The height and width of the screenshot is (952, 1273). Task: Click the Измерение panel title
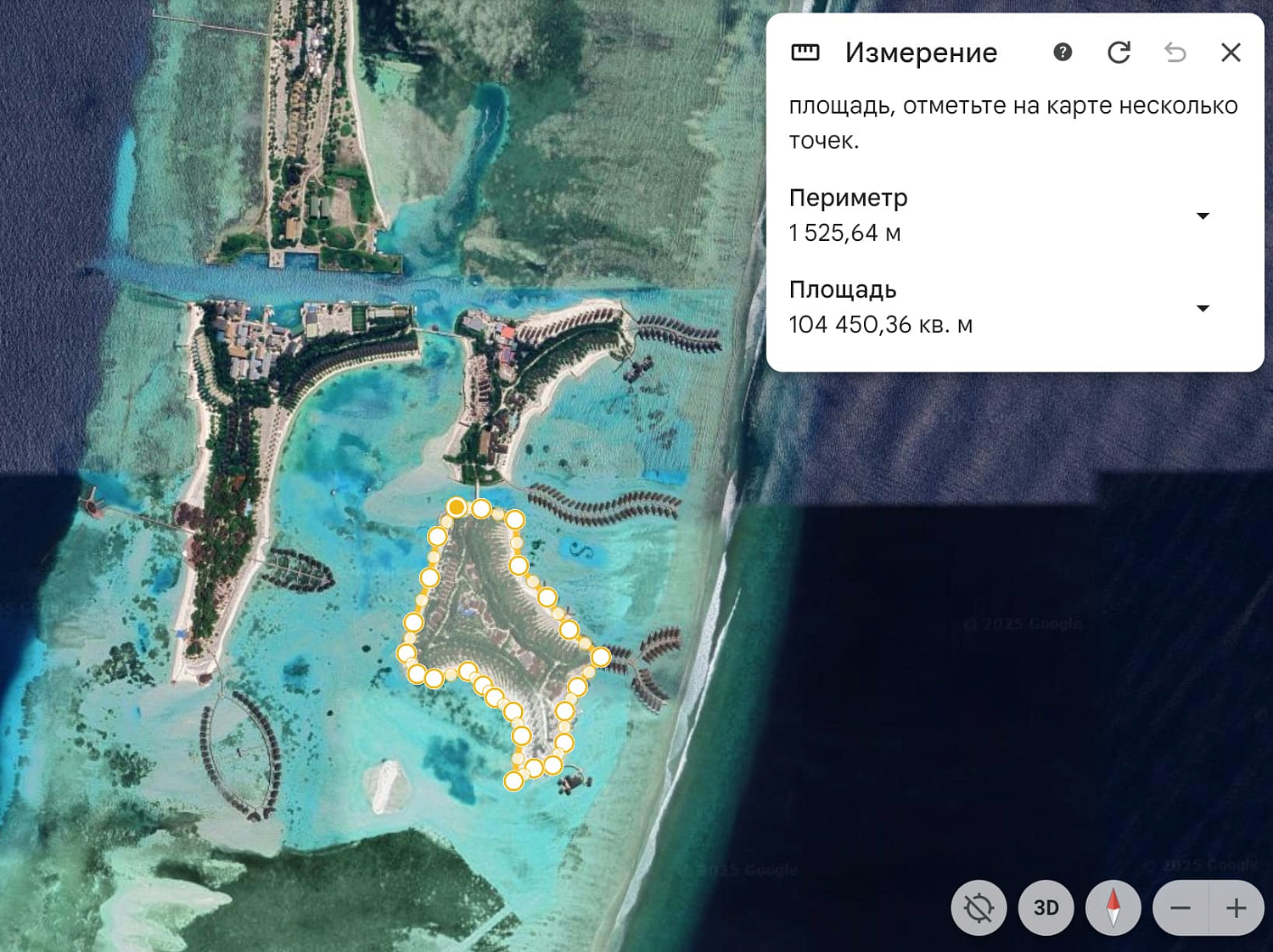pos(921,52)
